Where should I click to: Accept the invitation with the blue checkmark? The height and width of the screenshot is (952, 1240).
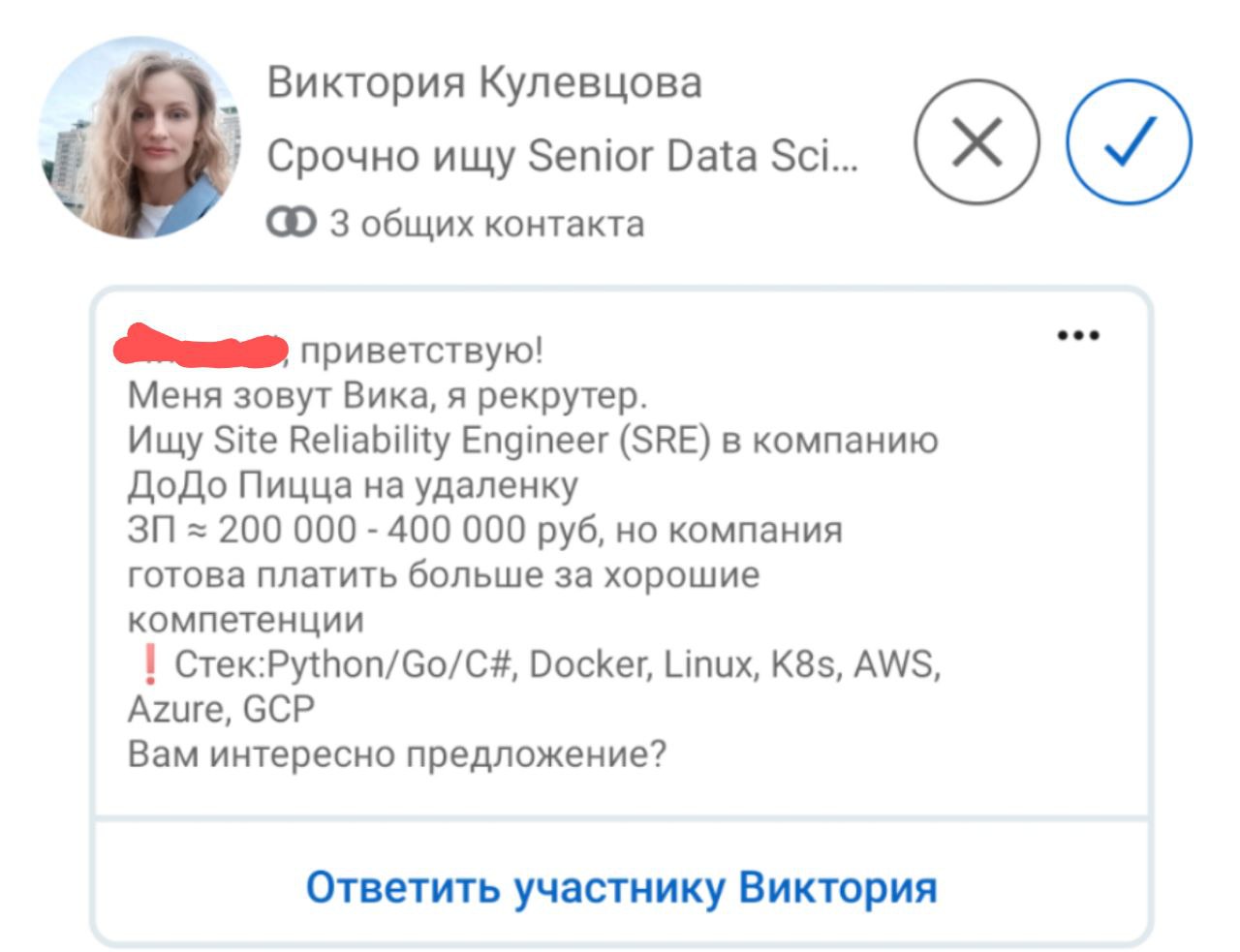point(1129,141)
